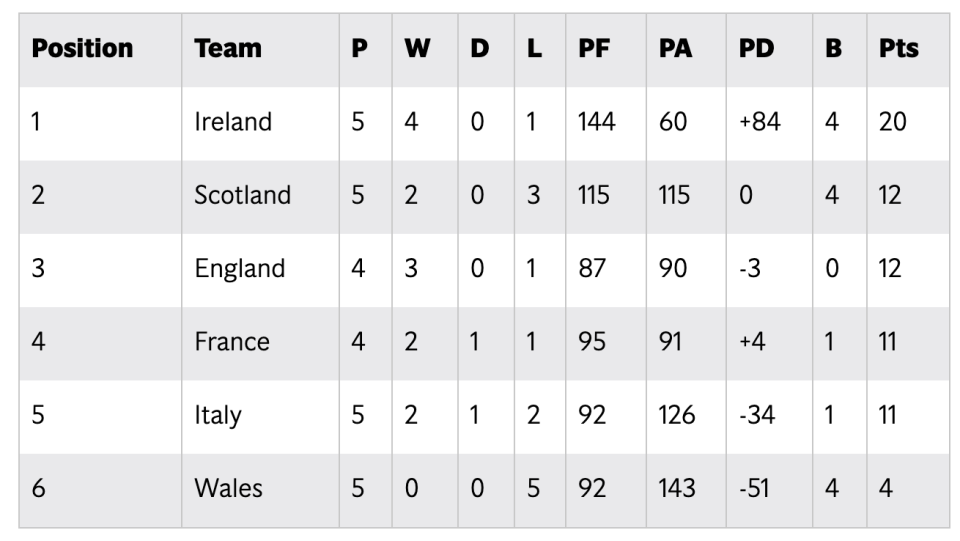Screen dimensions: 960x541
Task: Click the "Position" column header
Action: pos(82,49)
